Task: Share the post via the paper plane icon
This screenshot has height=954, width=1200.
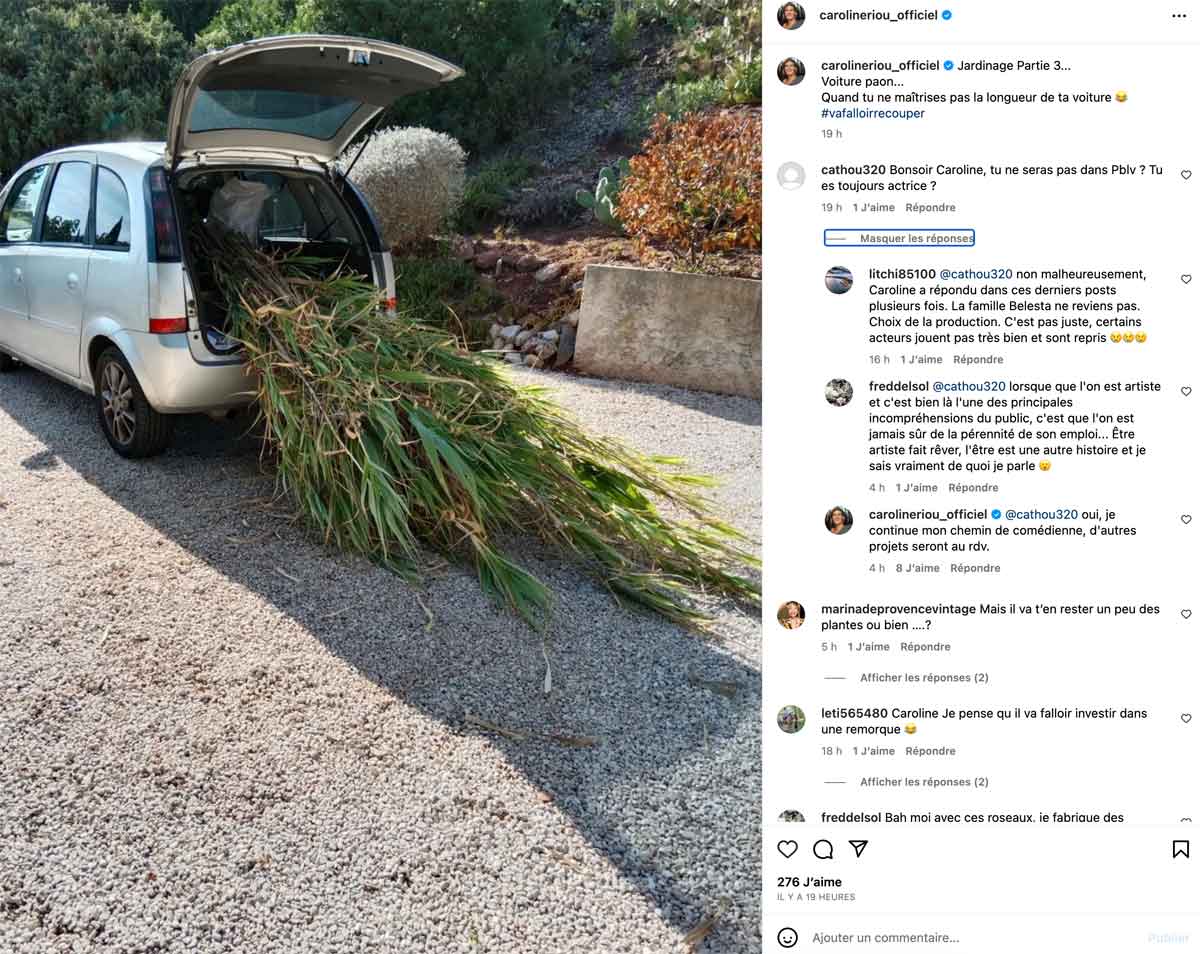Action: (x=858, y=849)
